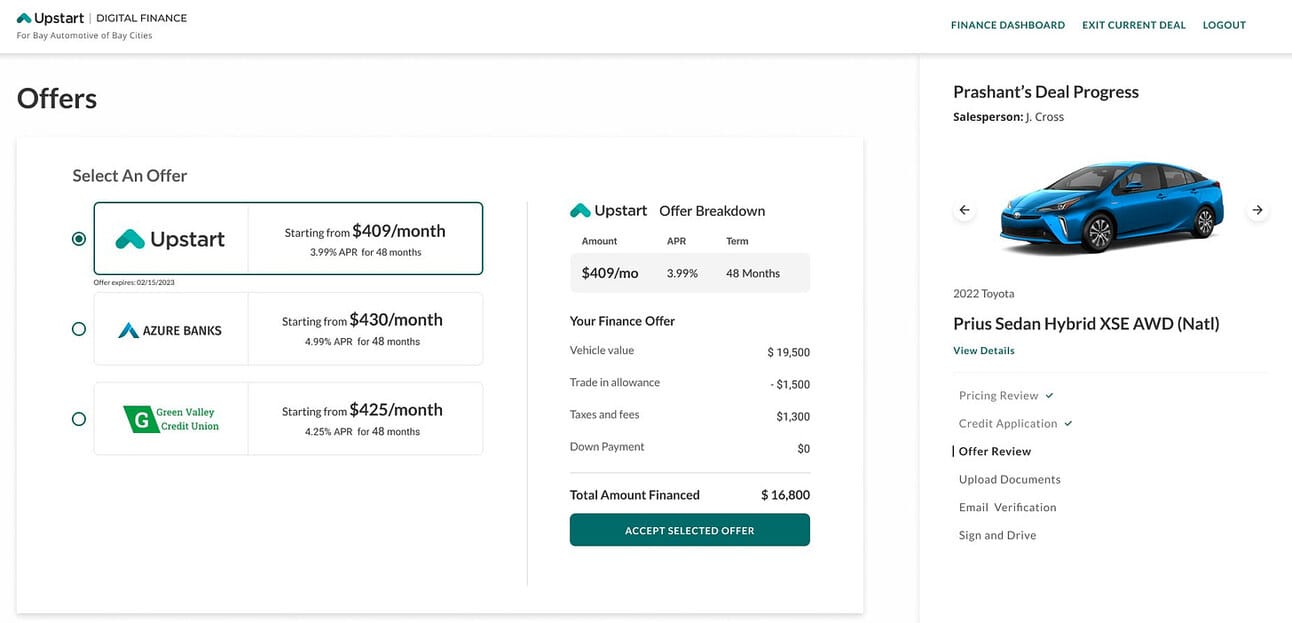
Task: Show the next vehicle photo arrow
Action: (1257, 210)
